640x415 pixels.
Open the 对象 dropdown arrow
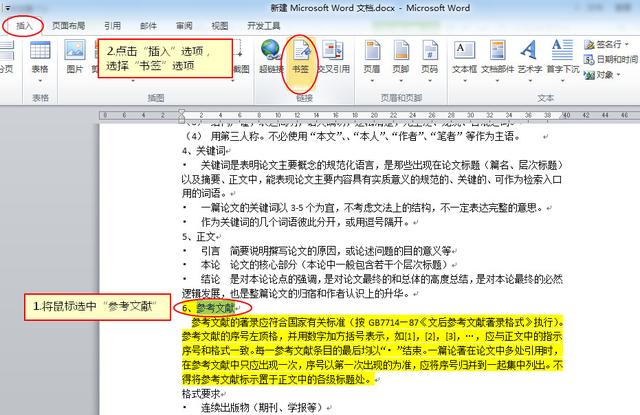tap(619, 75)
